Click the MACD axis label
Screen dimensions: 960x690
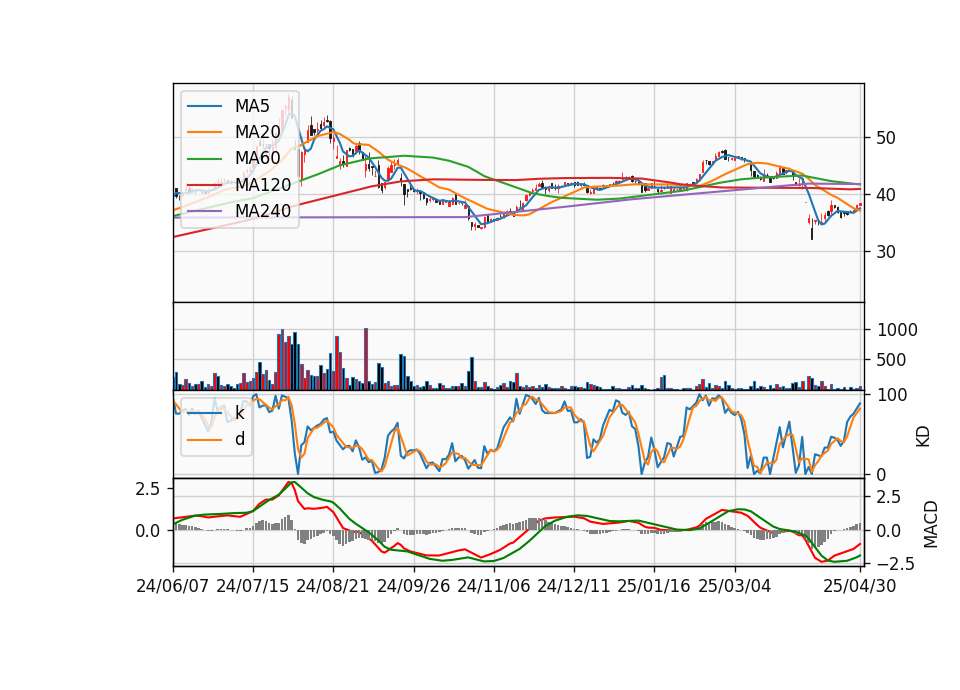click(x=931, y=524)
